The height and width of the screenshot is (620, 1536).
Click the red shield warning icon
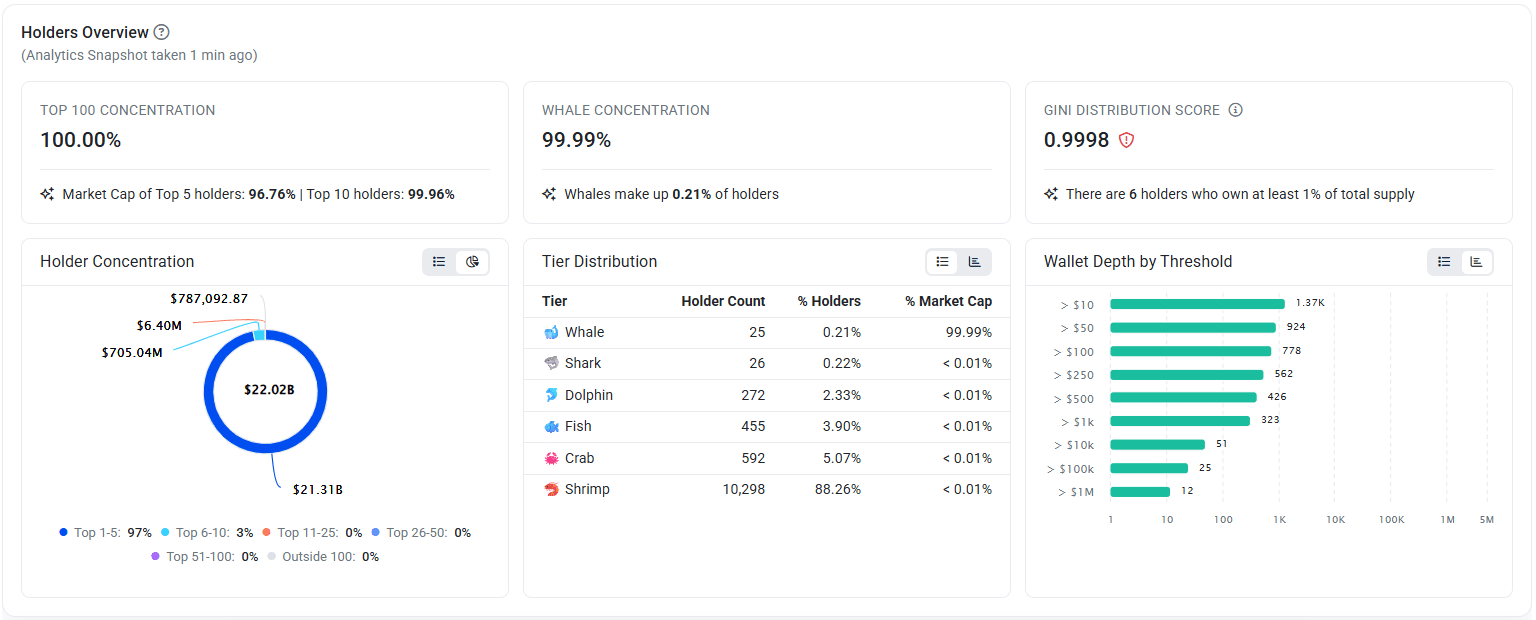coord(1126,141)
